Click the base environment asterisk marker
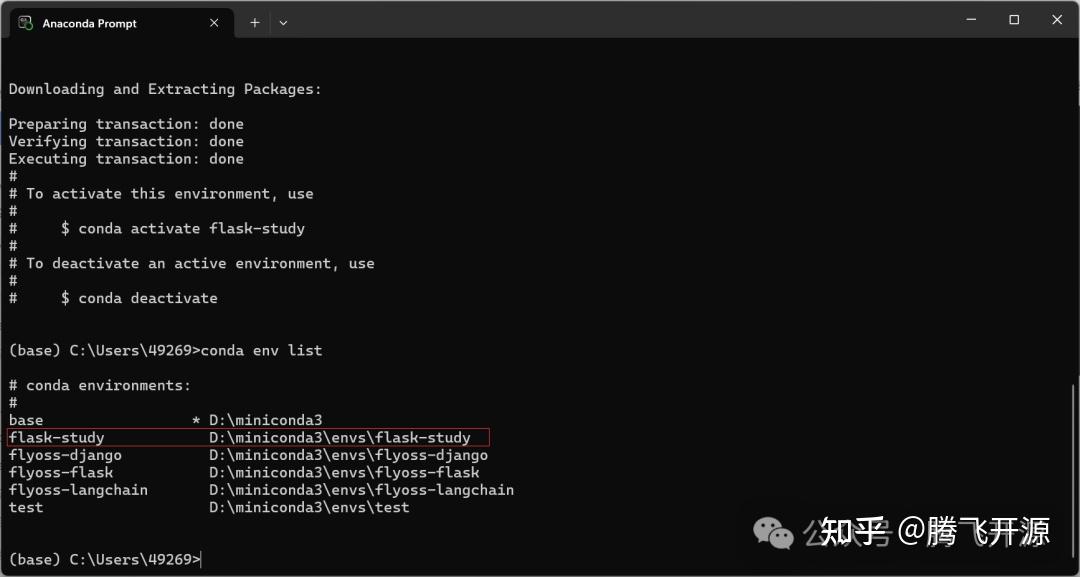 (196, 421)
